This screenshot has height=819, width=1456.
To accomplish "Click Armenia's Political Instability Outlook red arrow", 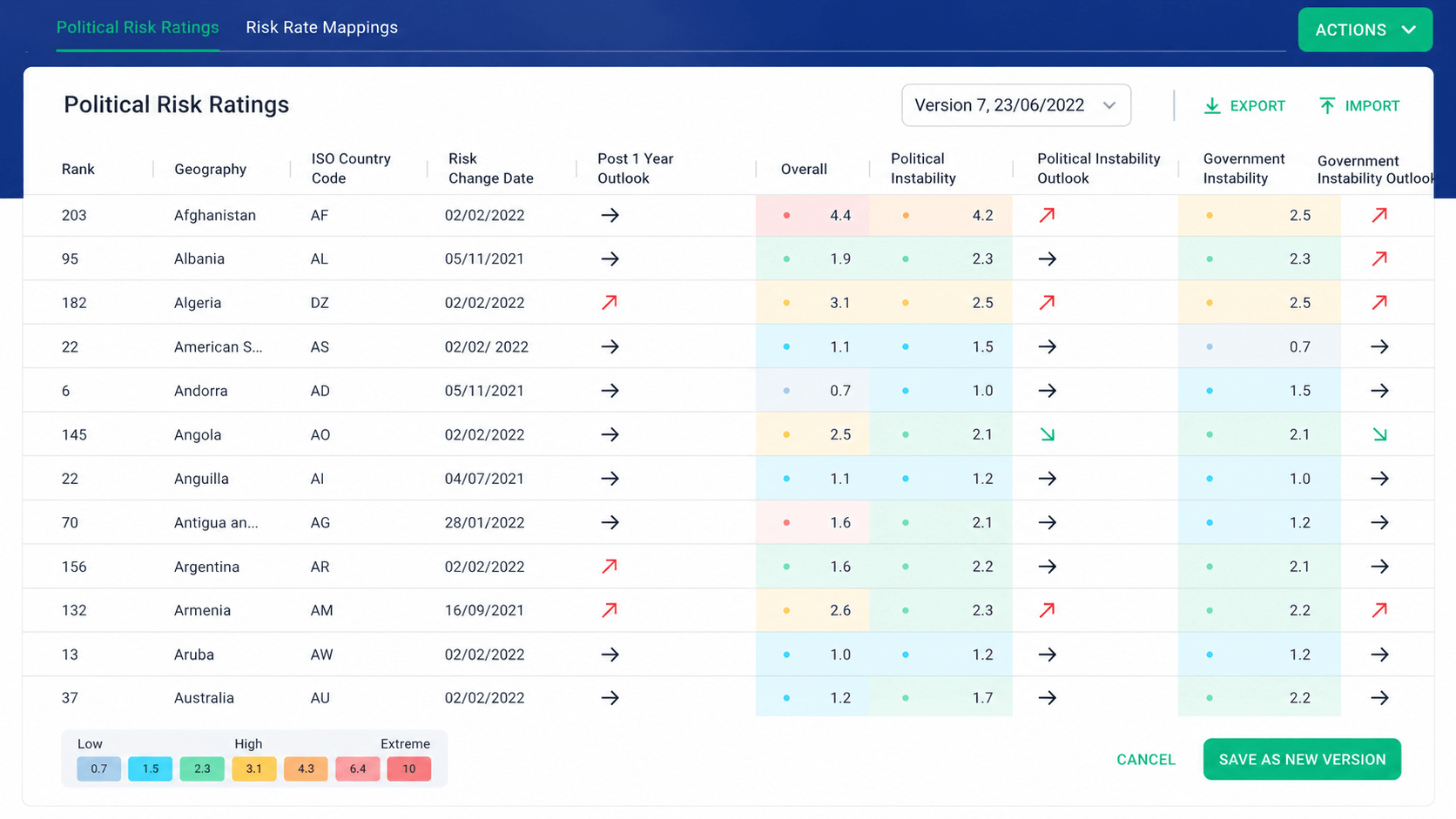I will 1048,610.
